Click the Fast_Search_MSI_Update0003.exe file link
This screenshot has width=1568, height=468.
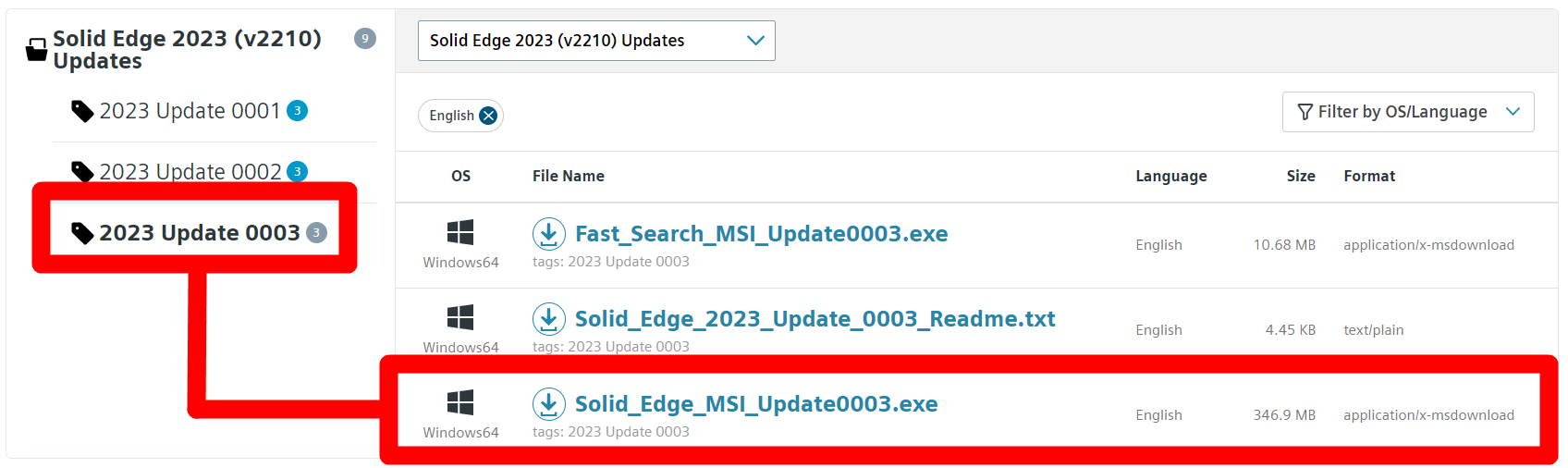pyautogui.click(x=762, y=234)
